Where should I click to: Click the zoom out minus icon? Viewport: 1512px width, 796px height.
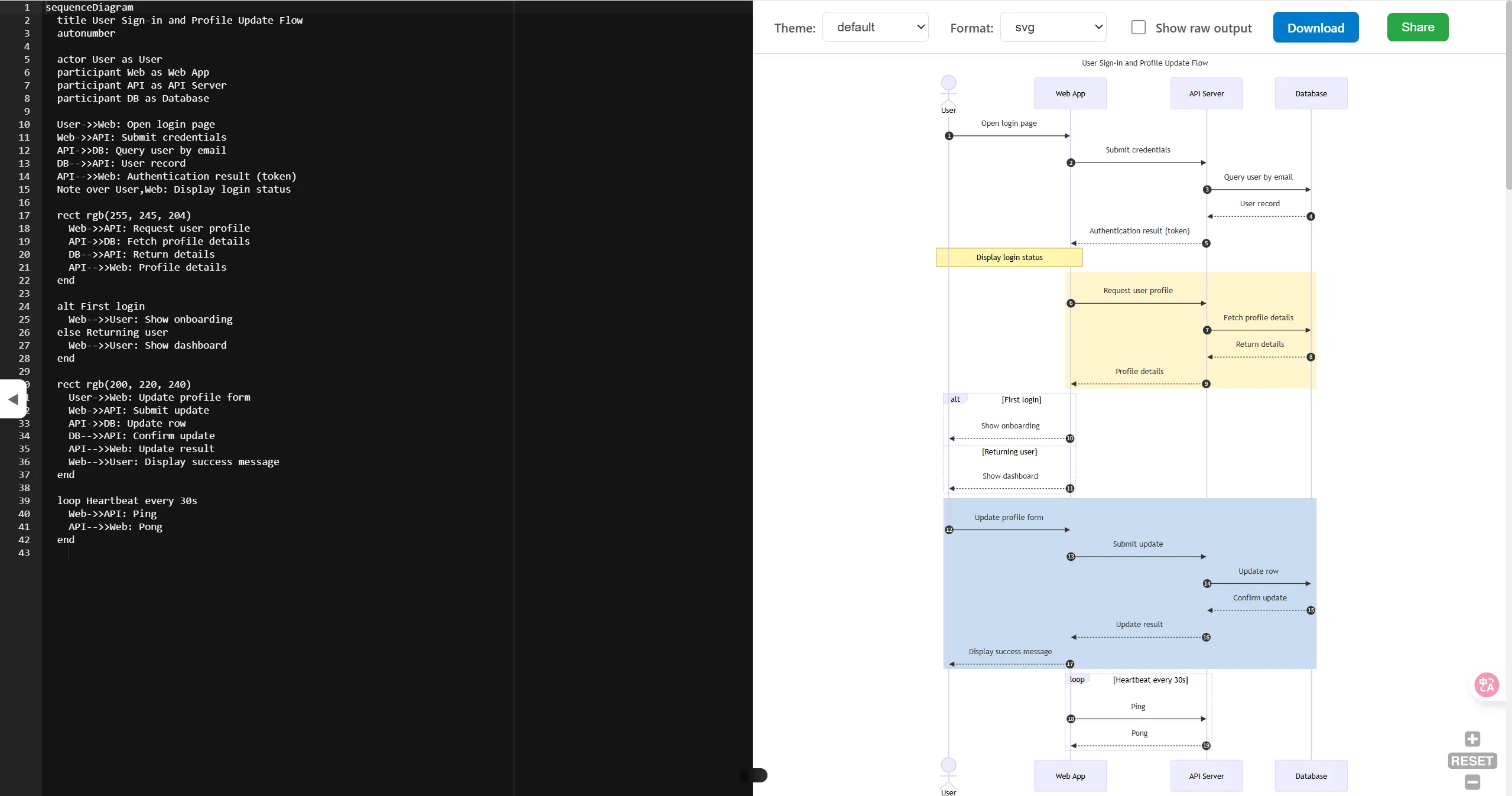[1472, 782]
